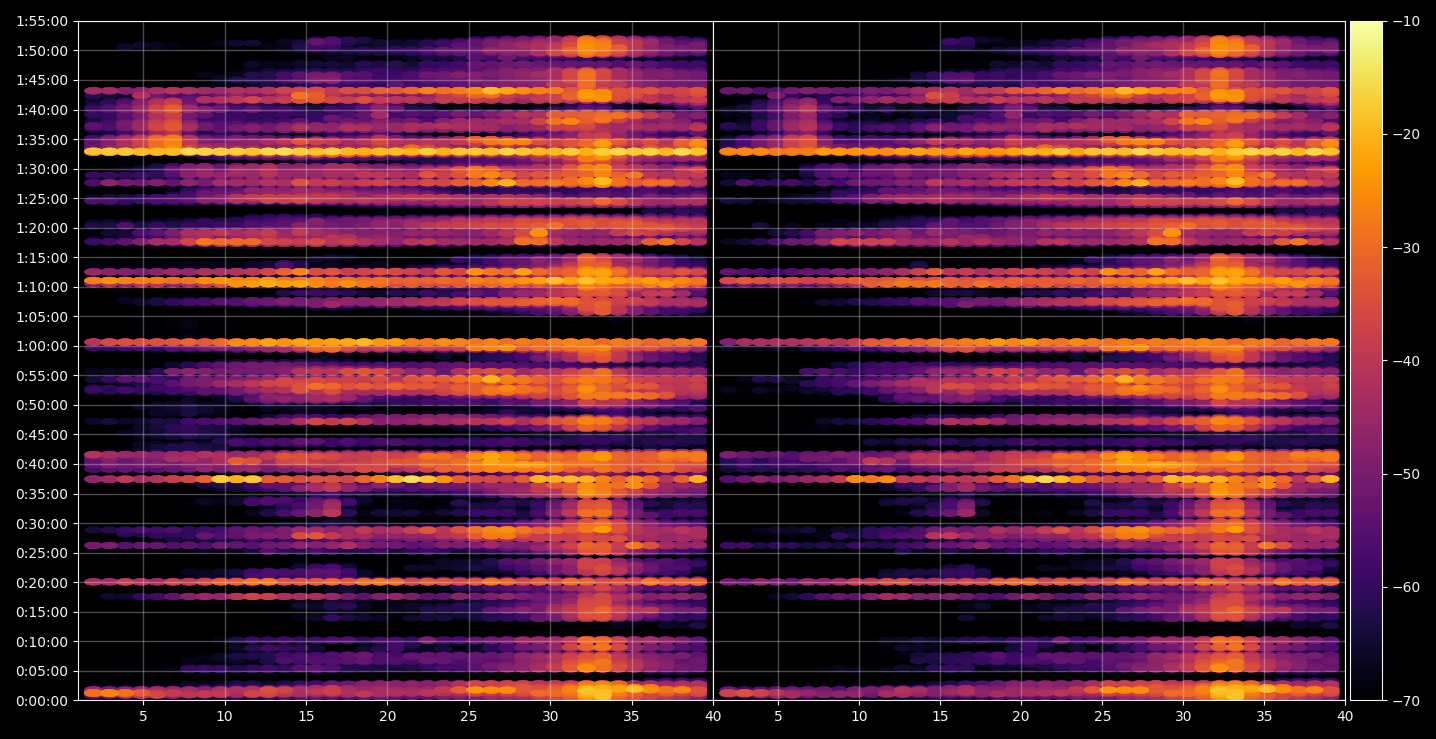Click the 1:20:00 time axis label

[42, 228]
